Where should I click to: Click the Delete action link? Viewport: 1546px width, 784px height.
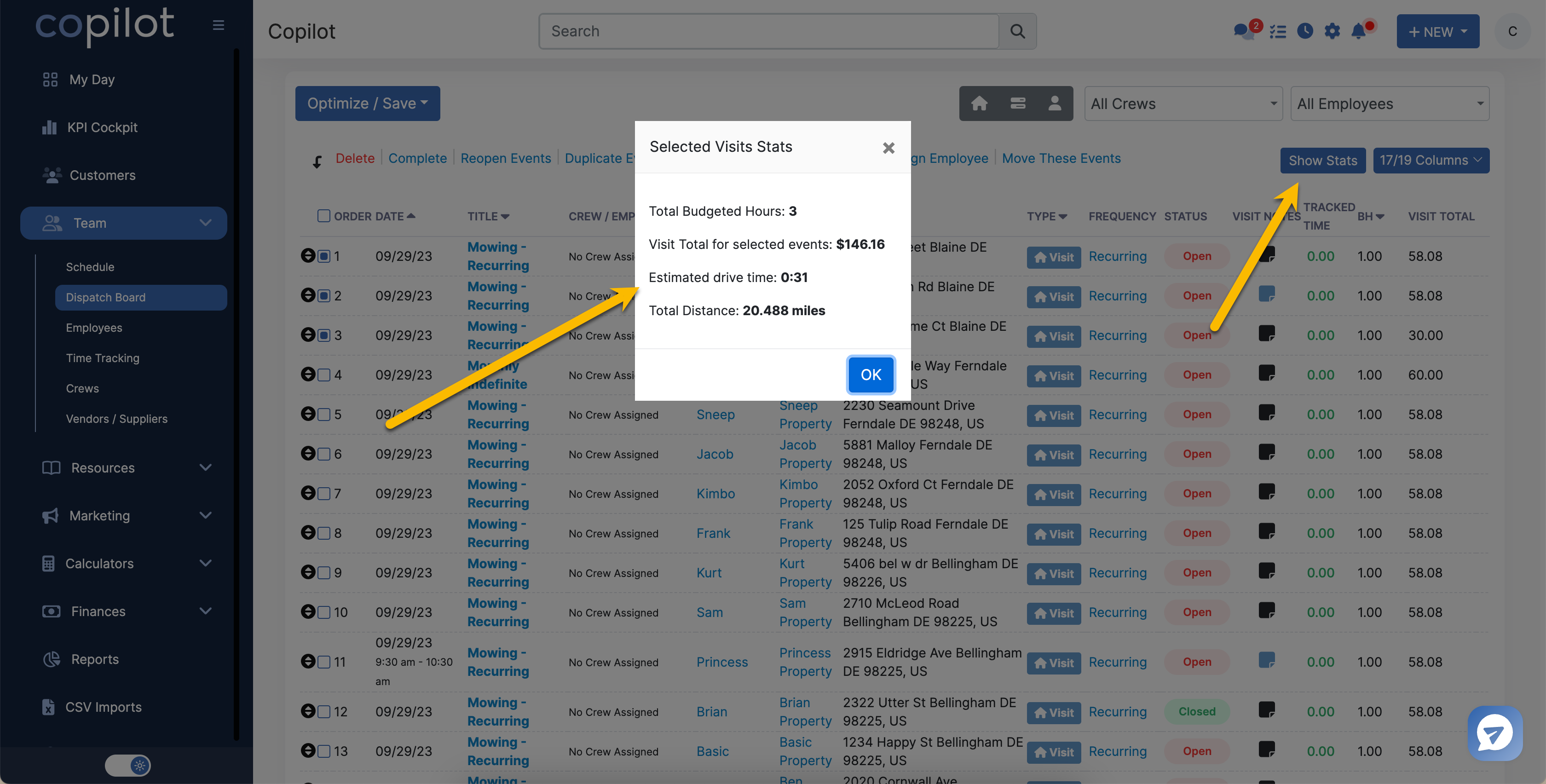click(355, 158)
